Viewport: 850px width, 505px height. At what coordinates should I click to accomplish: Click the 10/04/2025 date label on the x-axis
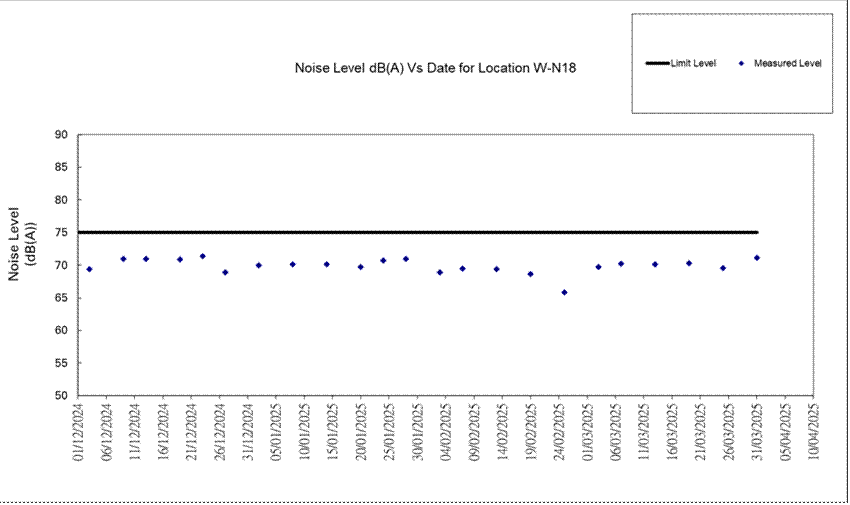pos(814,428)
